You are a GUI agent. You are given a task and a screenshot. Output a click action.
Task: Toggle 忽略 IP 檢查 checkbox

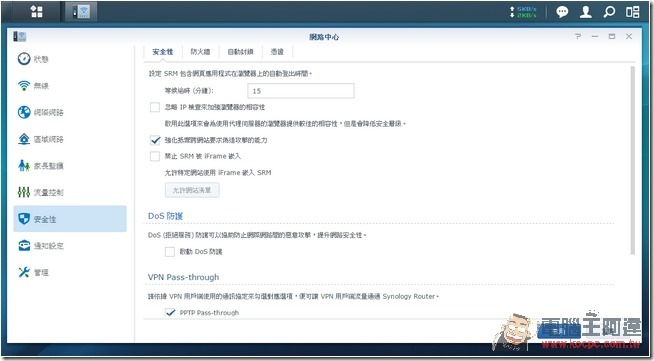(x=155, y=107)
